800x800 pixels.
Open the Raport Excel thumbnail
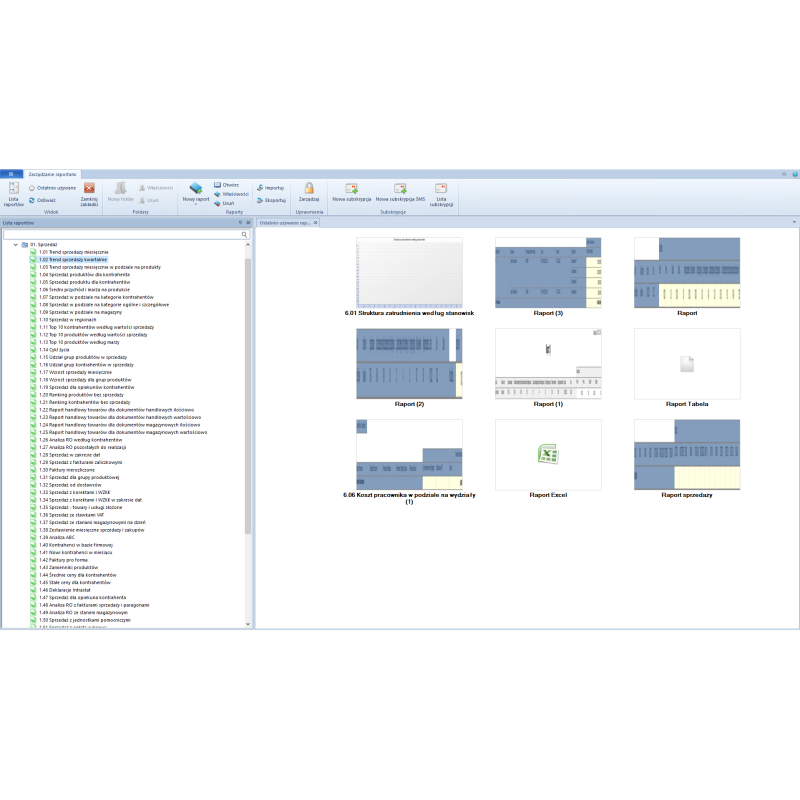pyautogui.click(x=548, y=455)
